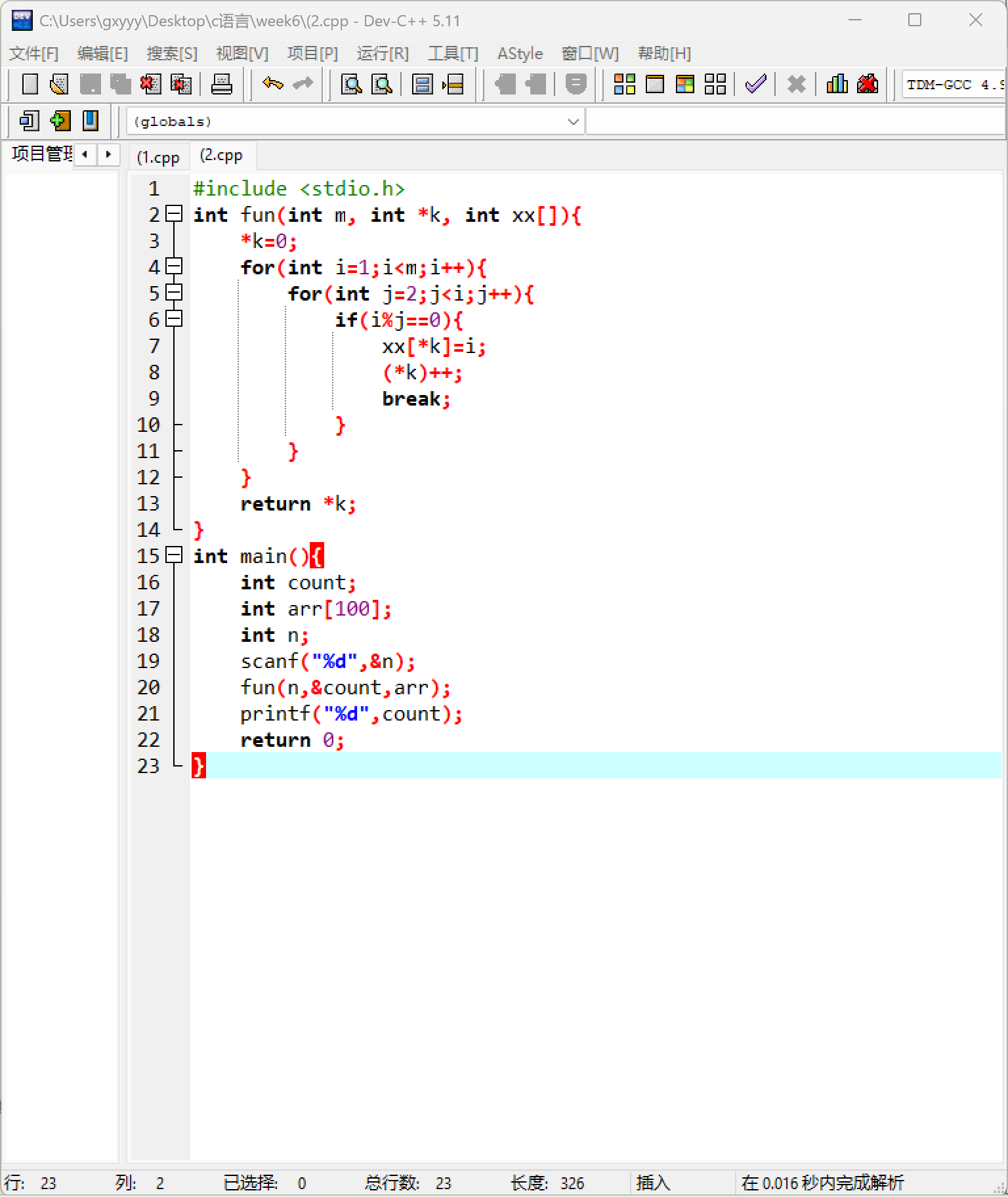
Task: Run syntax check with checkmark icon
Action: [x=756, y=84]
